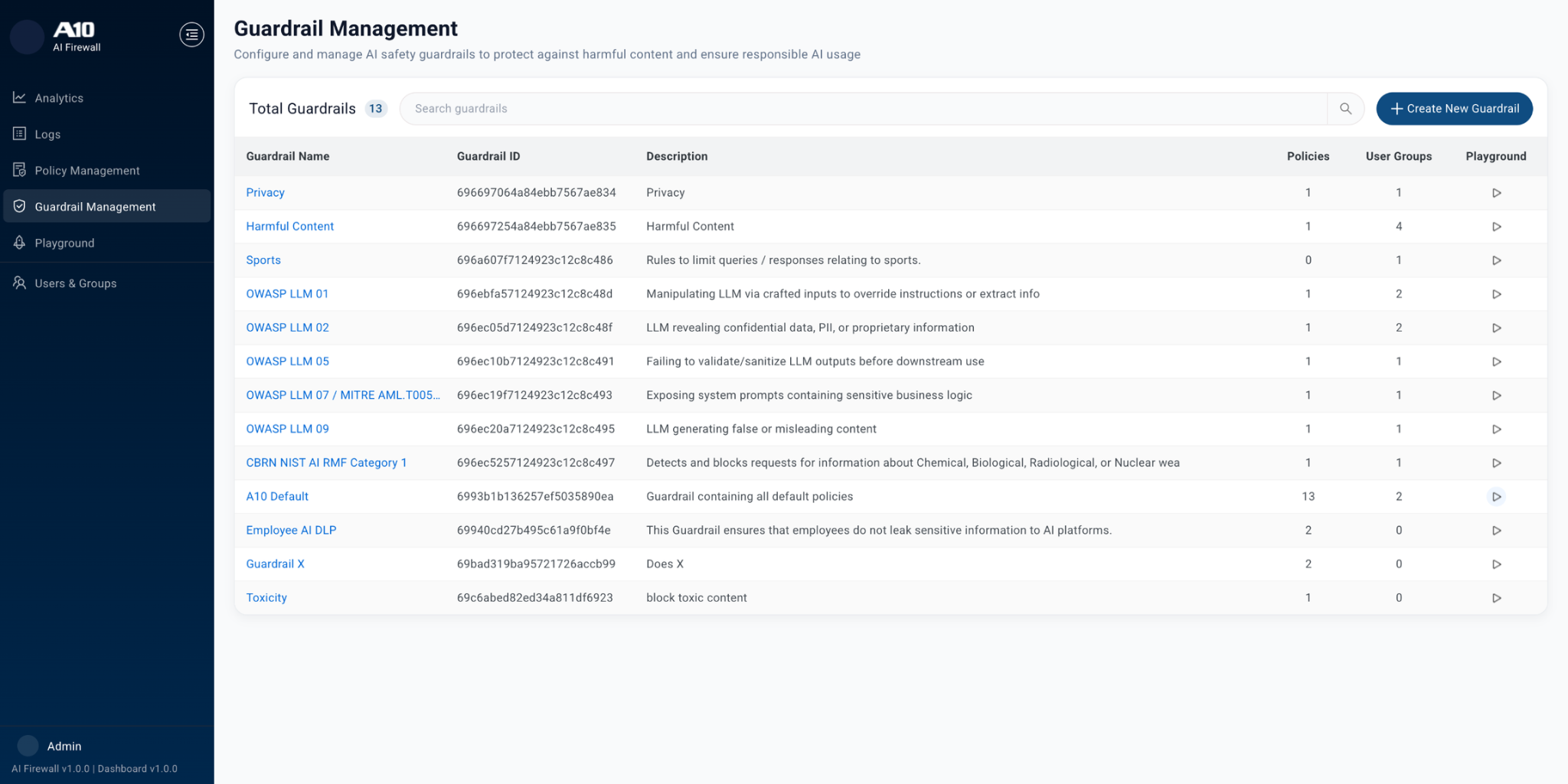This screenshot has height=784, width=1568.
Task: Launch playground for the OWASP LLM 09 guardrail
Action: 1496,430
